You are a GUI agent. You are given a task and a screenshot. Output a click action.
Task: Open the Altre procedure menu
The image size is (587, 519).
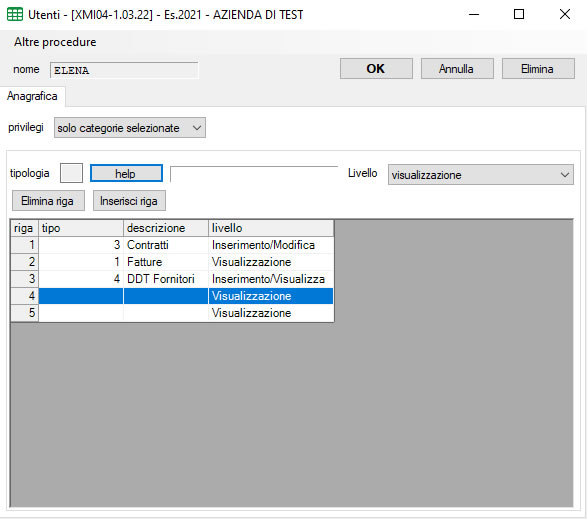pyautogui.click(x=55, y=42)
